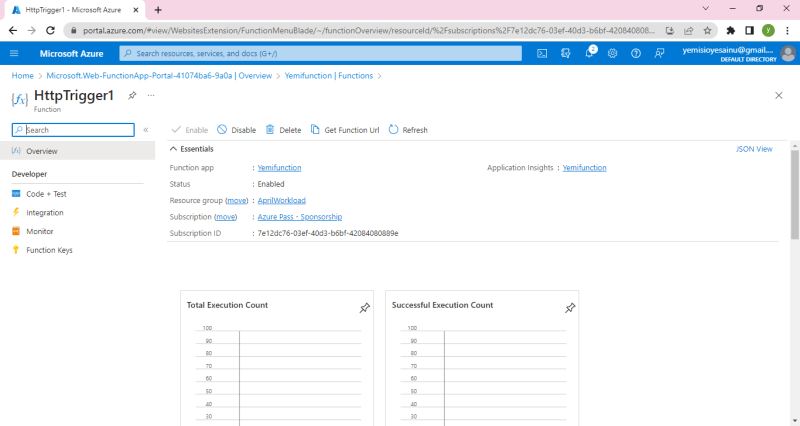Viewport: 800px width, 426px height.
Task: Share this page icon in the address bar
Action: coord(688,31)
